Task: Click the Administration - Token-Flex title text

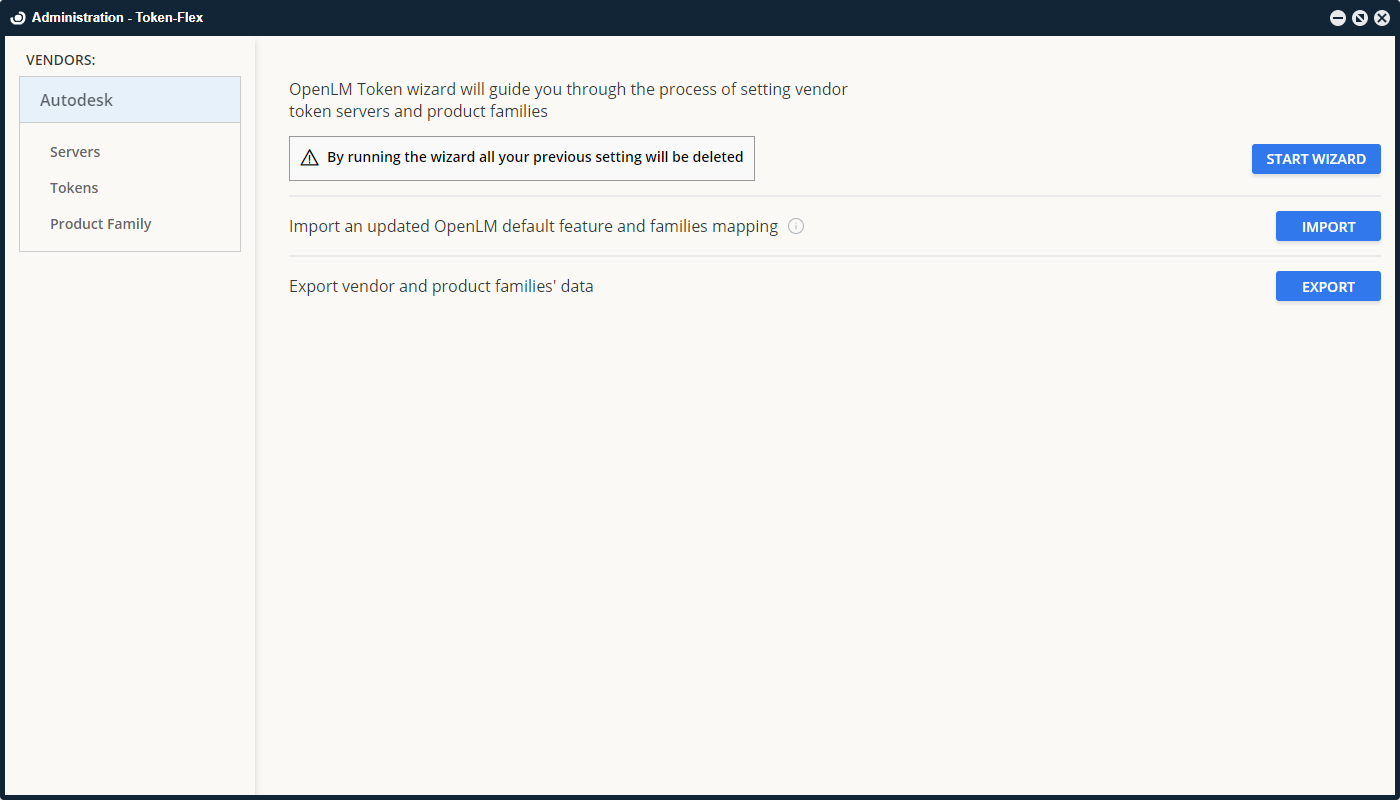Action: (x=116, y=17)
